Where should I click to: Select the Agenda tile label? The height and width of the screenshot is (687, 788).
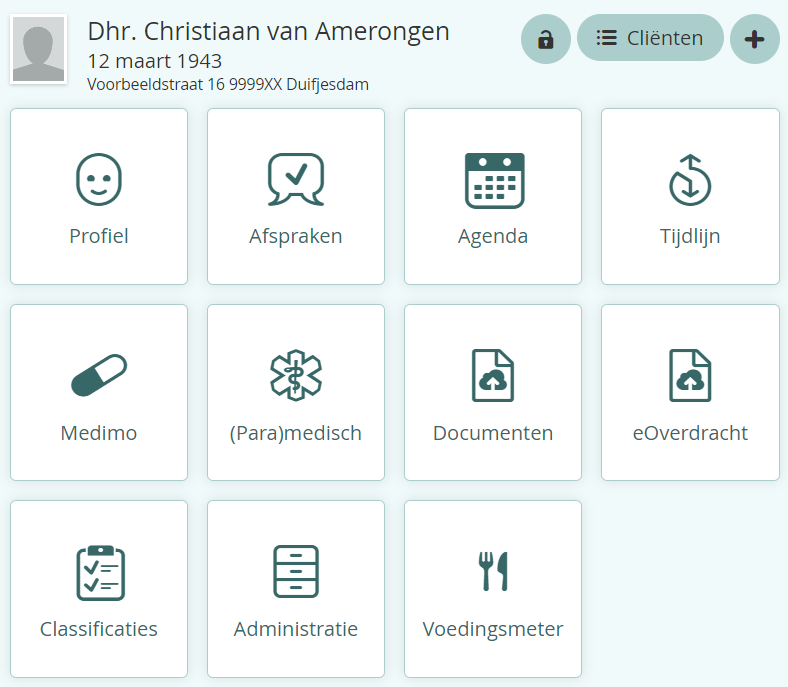pos(493,237)
